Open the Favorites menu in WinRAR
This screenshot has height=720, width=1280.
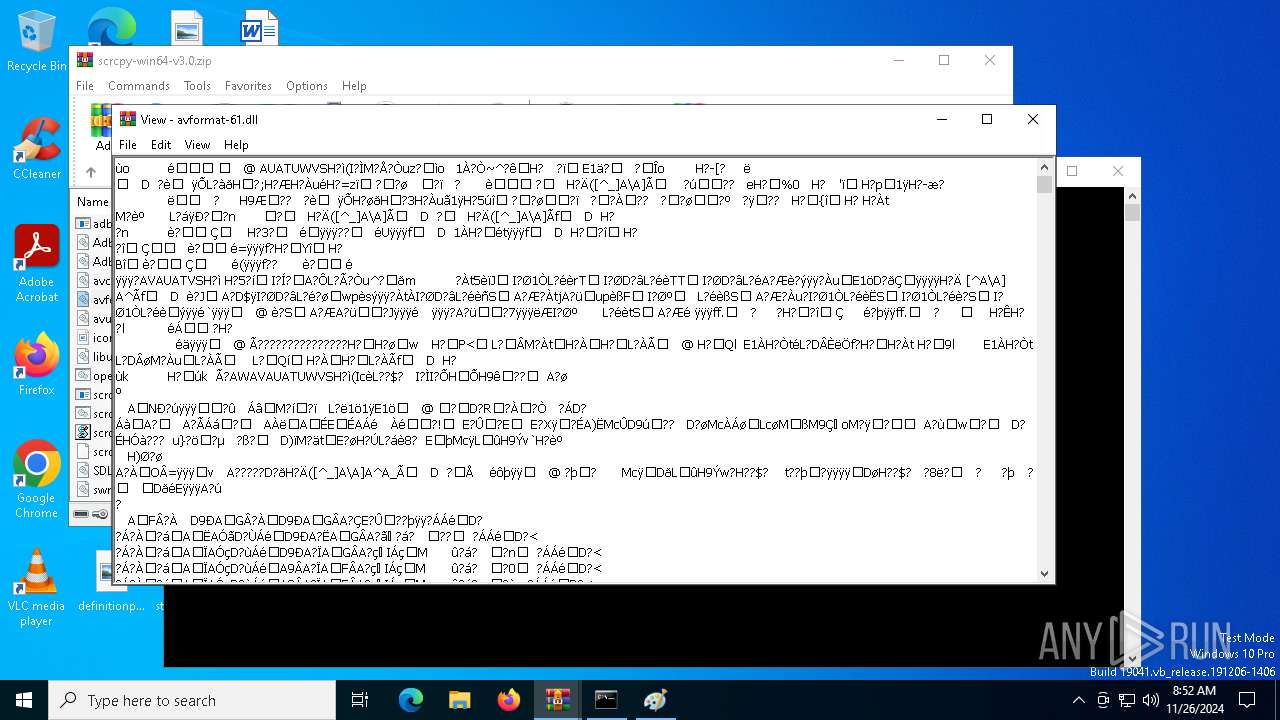tap(248, 86)
